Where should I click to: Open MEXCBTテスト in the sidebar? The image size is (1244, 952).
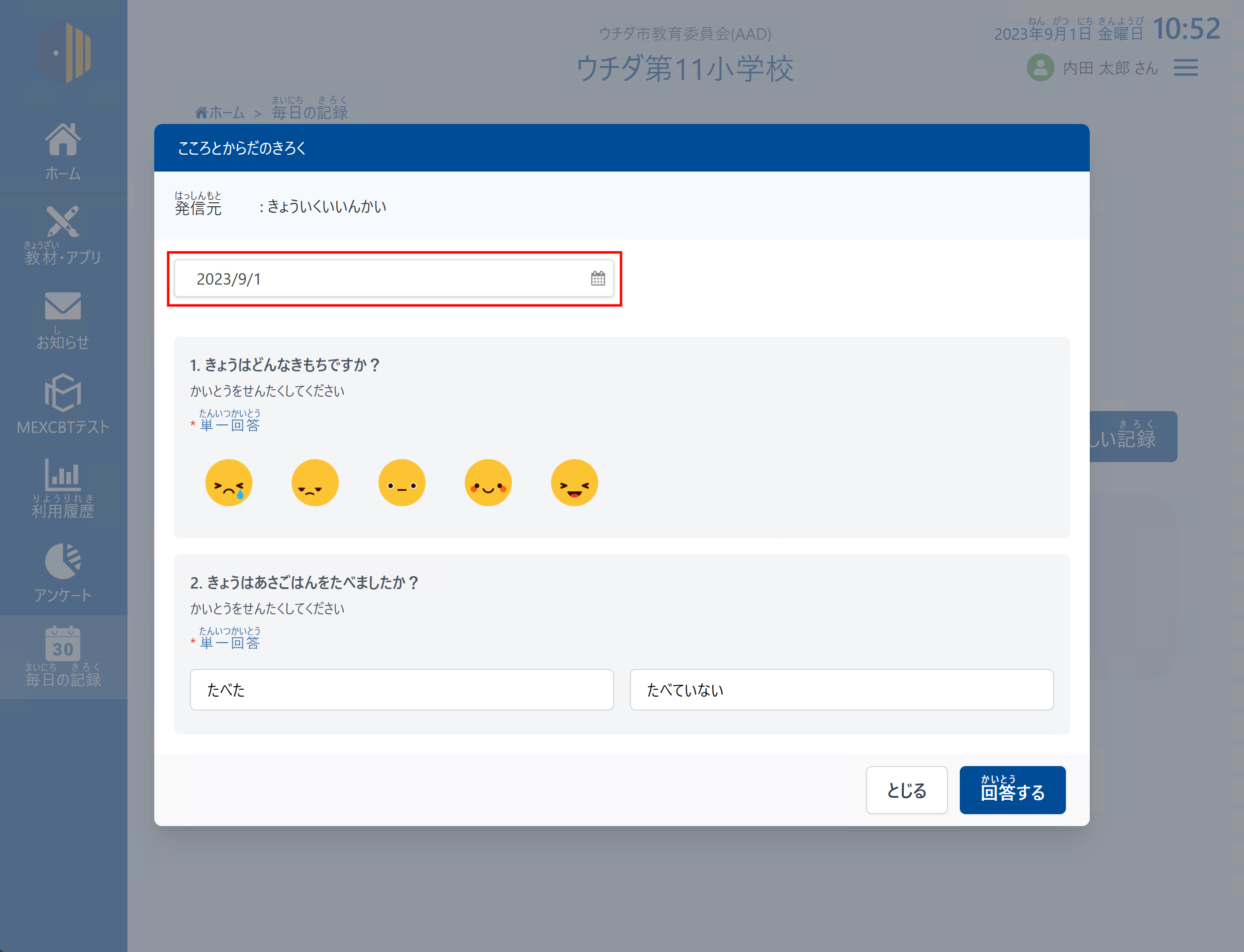63,404
